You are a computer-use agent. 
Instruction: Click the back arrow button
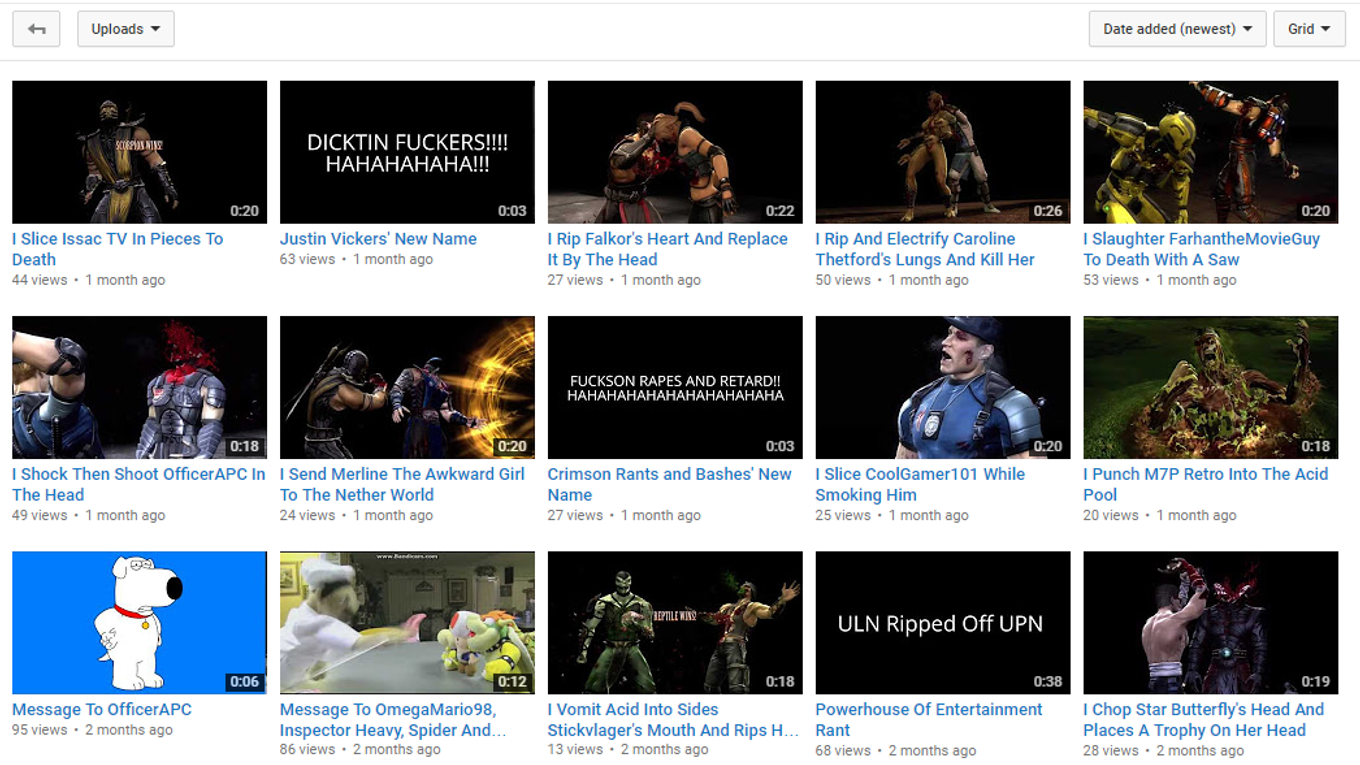tap(36, 29)
